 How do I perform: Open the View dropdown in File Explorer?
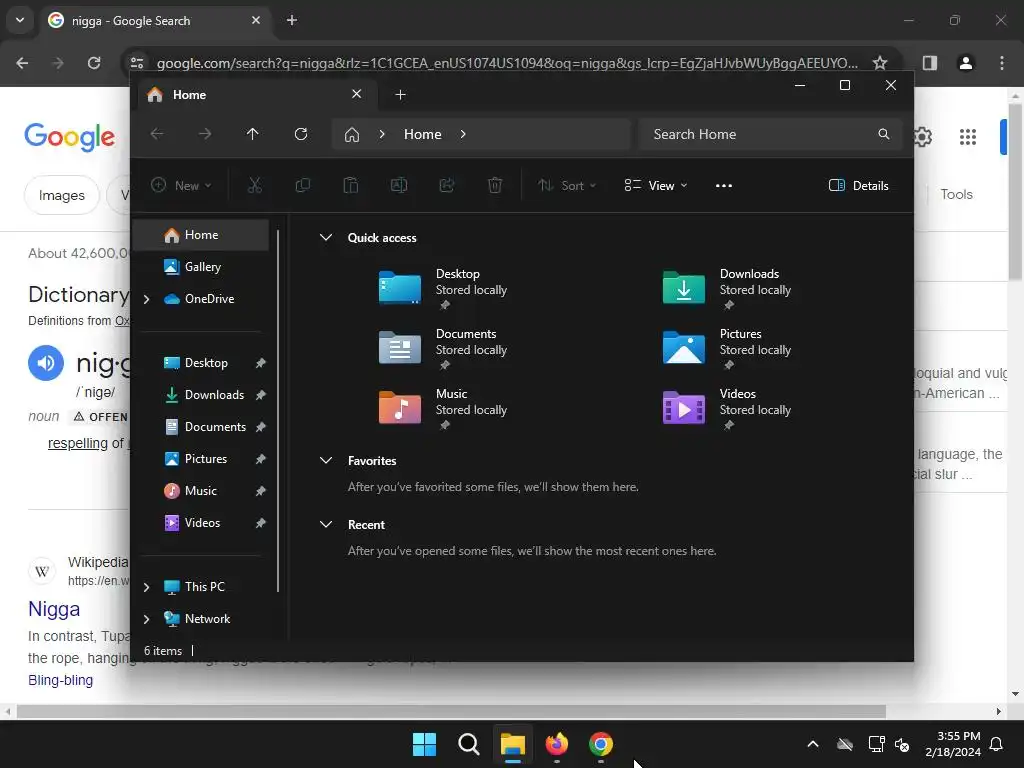pyautogui.click(x=656, y=185)
